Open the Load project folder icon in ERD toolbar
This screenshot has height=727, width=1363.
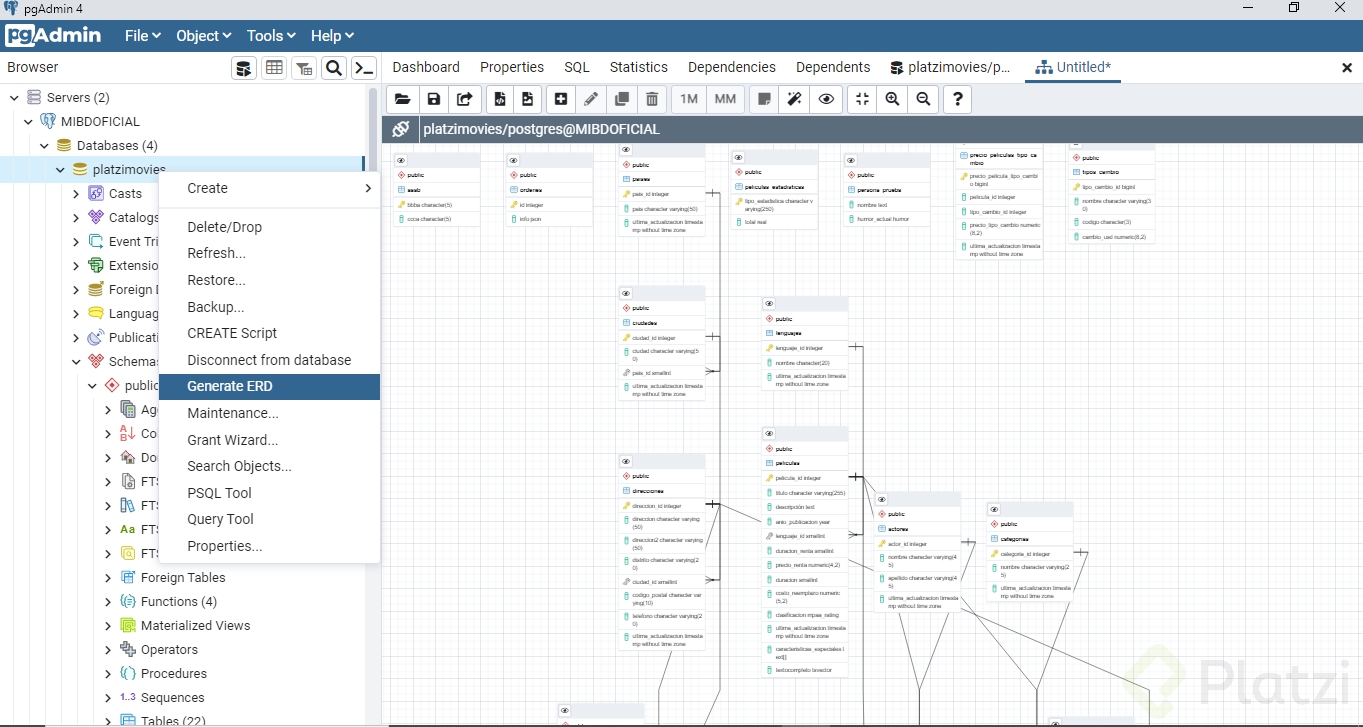pyautogui.click(x=402, y=99)
